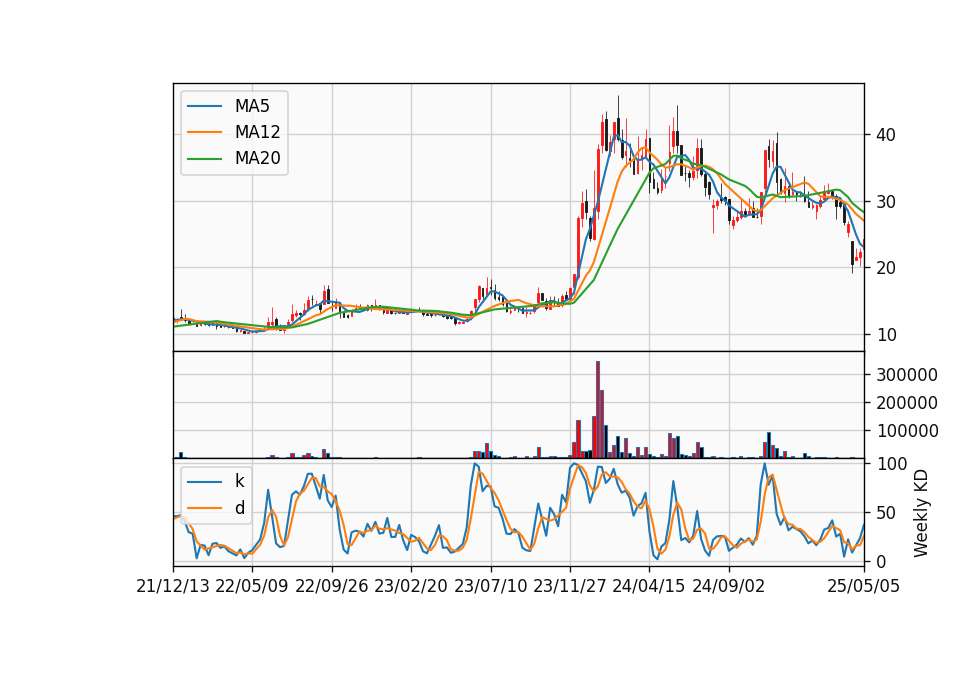
Task: Click the 22/05/09 date tick label
Action: 252,587
